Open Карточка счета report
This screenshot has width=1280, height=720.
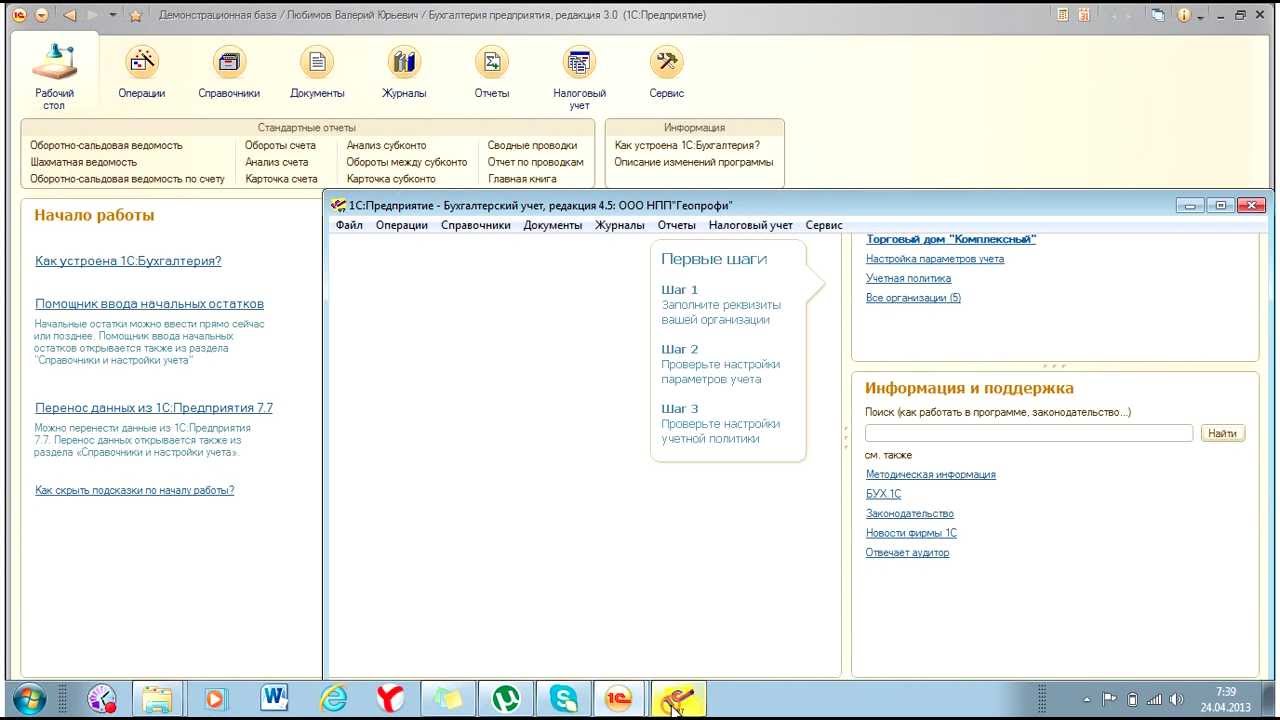(x=281, y=179)
